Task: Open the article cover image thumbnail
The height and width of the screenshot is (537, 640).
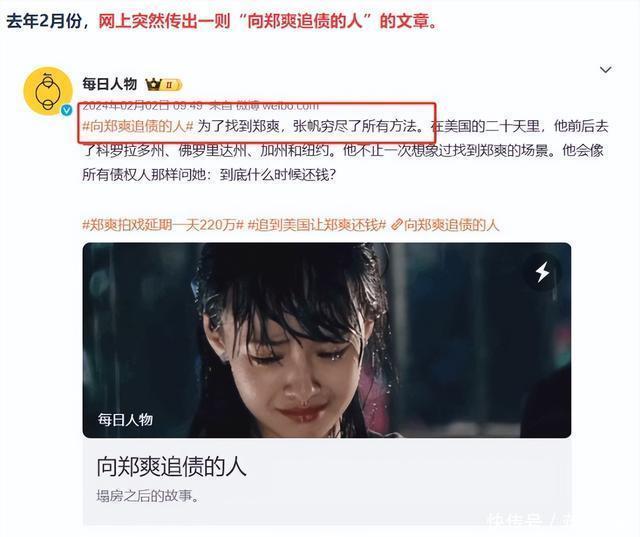Action: 327,340
